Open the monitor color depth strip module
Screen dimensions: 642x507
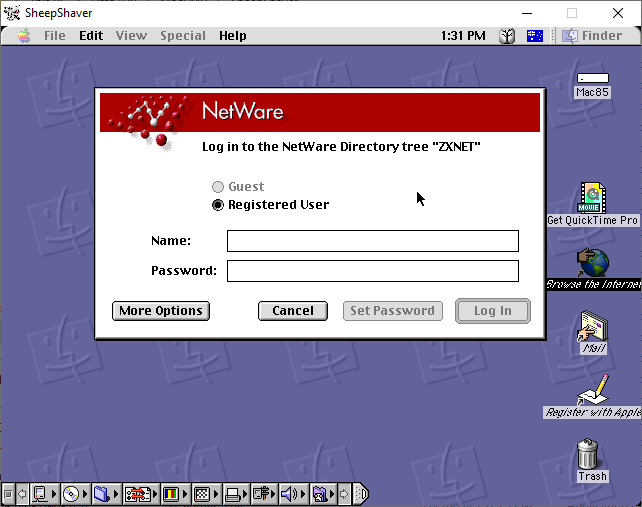[175, 494]
